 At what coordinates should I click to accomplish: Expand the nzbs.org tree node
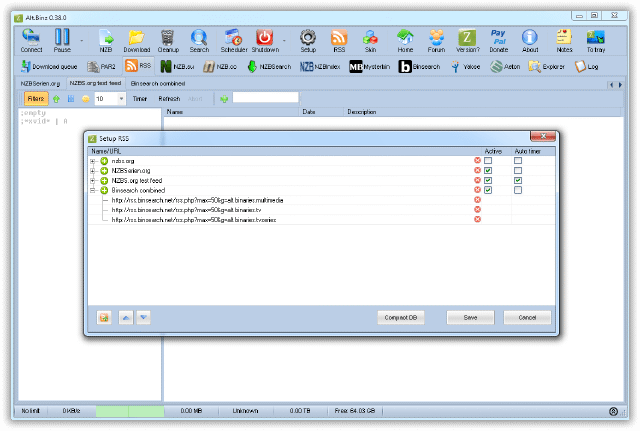93,161
